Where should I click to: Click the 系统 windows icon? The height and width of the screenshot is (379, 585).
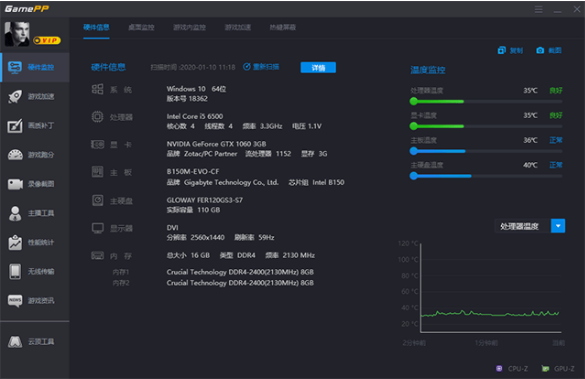[x=97, y=89]
